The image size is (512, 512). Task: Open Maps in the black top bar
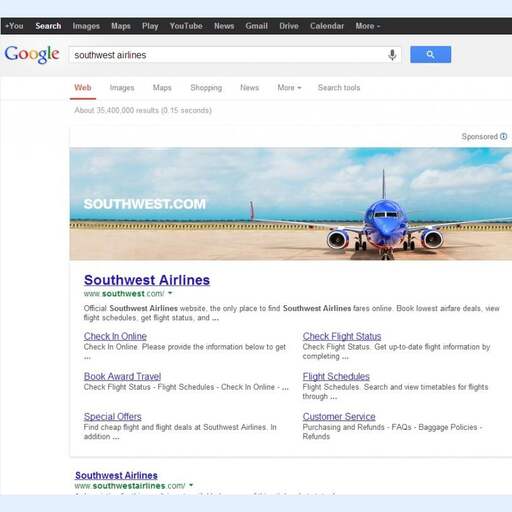[121, 26]
